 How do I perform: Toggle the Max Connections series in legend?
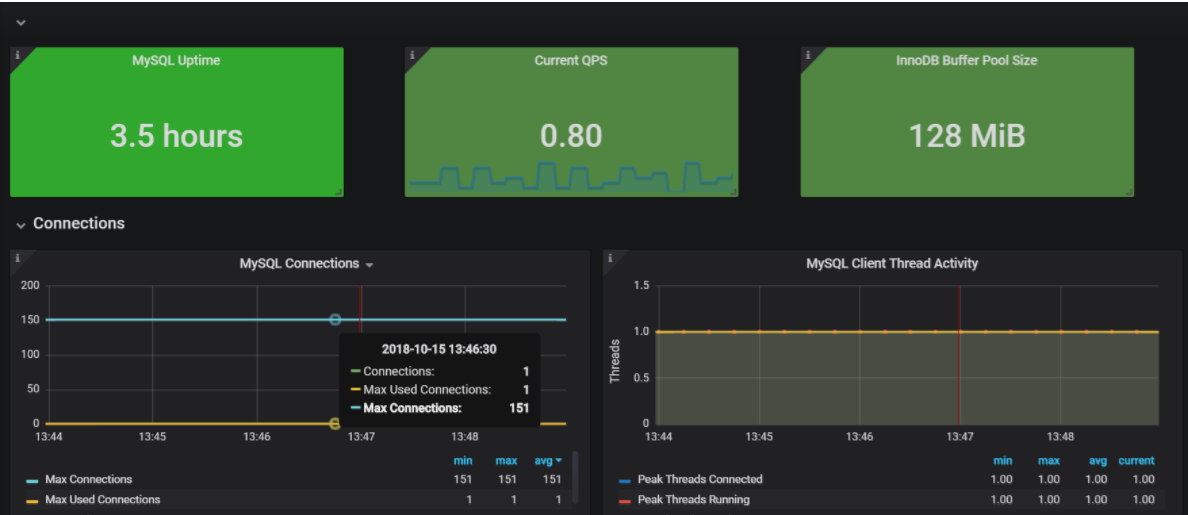pyautogui.click(x=88, y=480)
